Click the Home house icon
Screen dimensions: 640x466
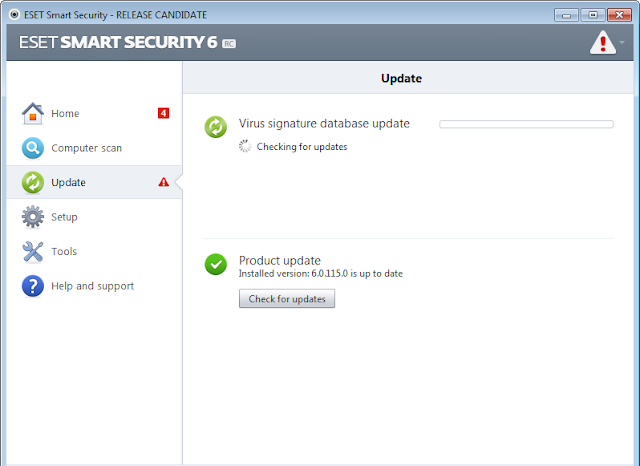(x=33, y=113)
